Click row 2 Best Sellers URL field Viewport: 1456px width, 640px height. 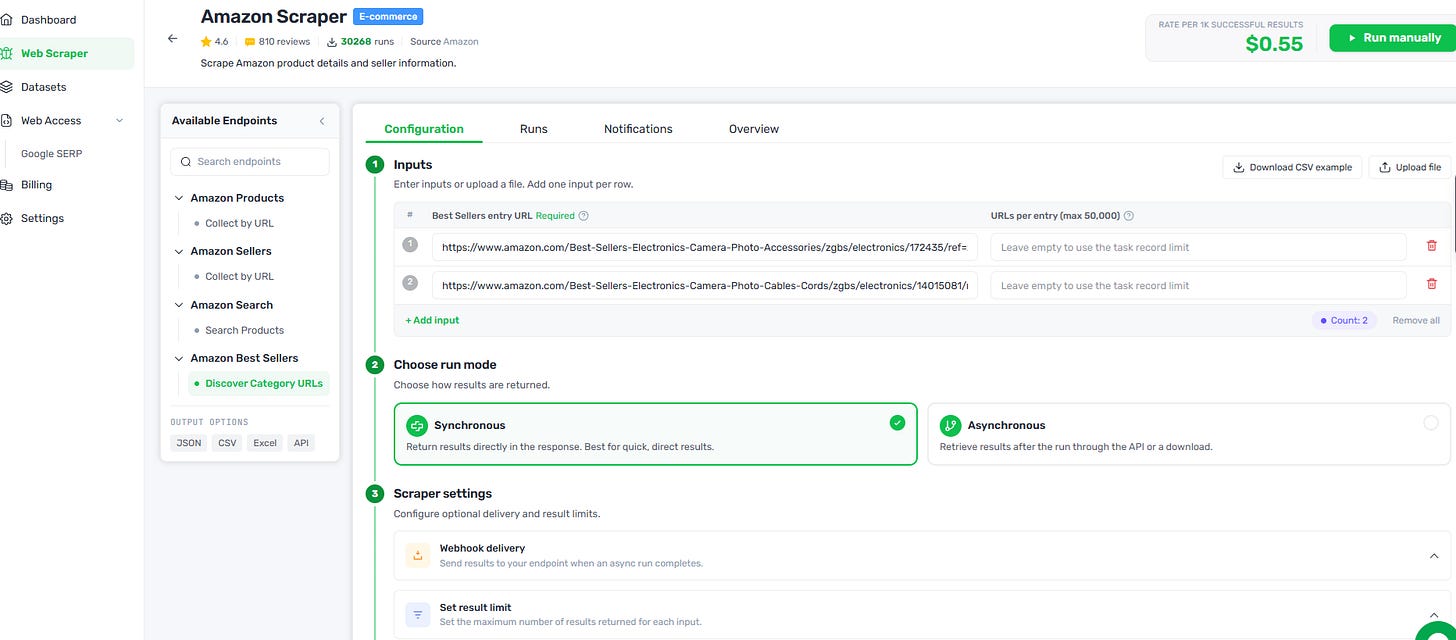[x=705, y=285]
